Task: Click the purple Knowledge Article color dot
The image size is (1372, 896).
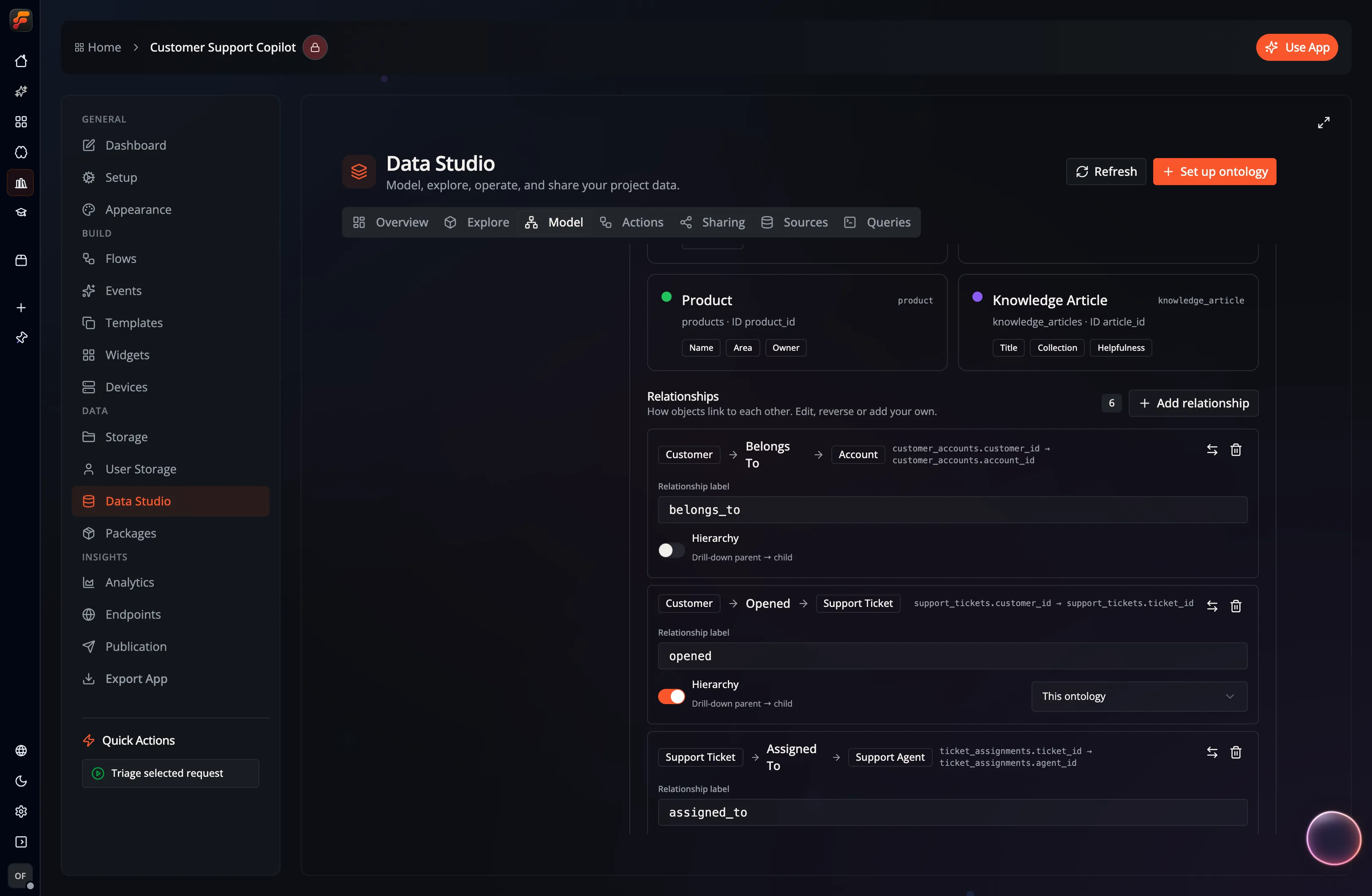Action: (977, 297)
